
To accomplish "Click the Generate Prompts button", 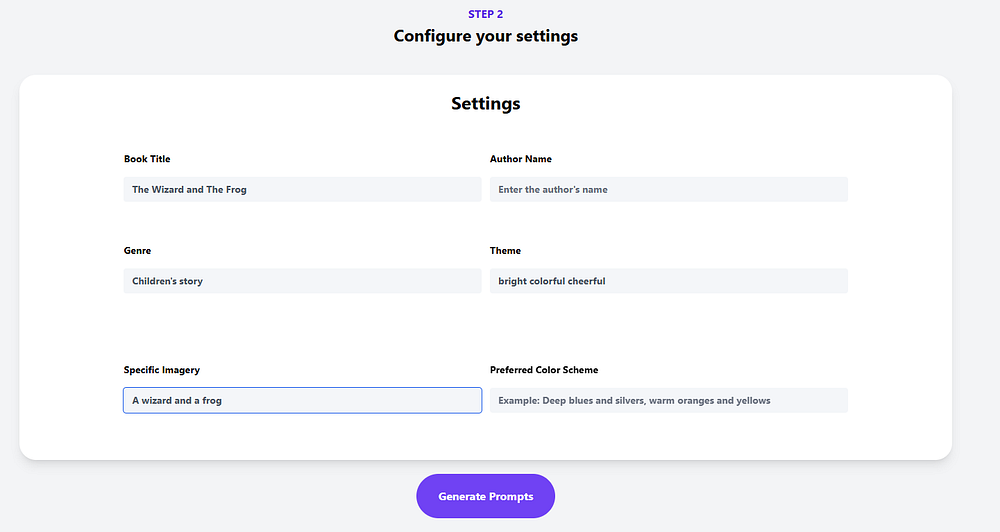I will pyautogui.click(x=485, y=496).
